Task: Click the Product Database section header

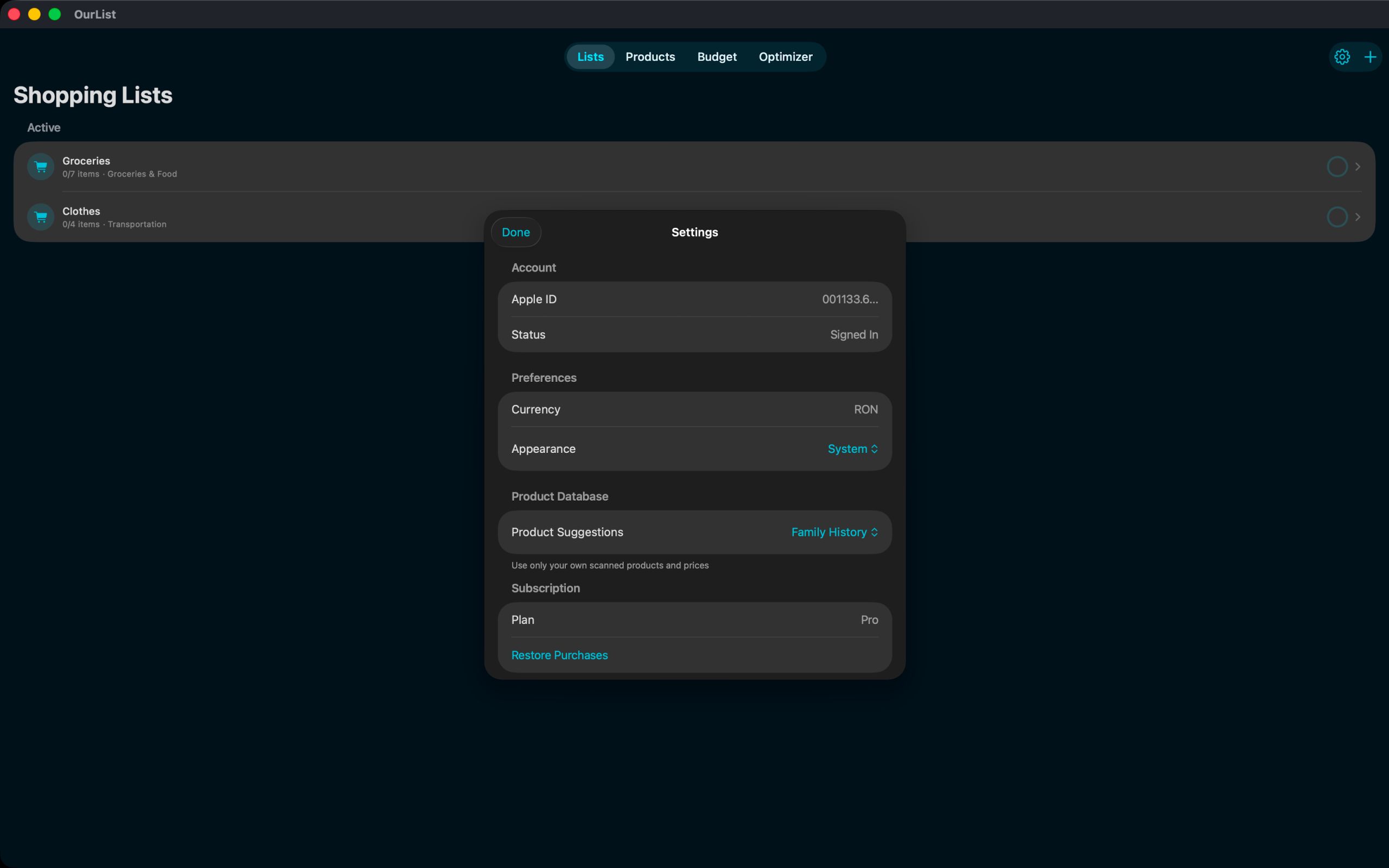Action: coord(559,496)
